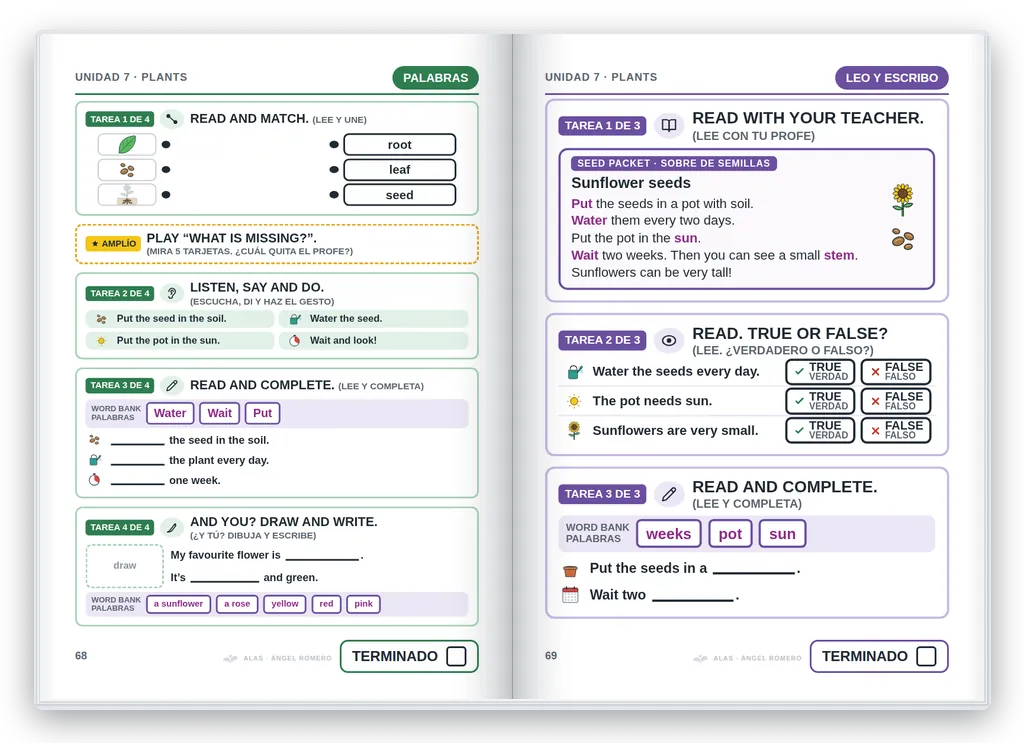Choose the 'Water' word bank chip

tap(170, 413)
